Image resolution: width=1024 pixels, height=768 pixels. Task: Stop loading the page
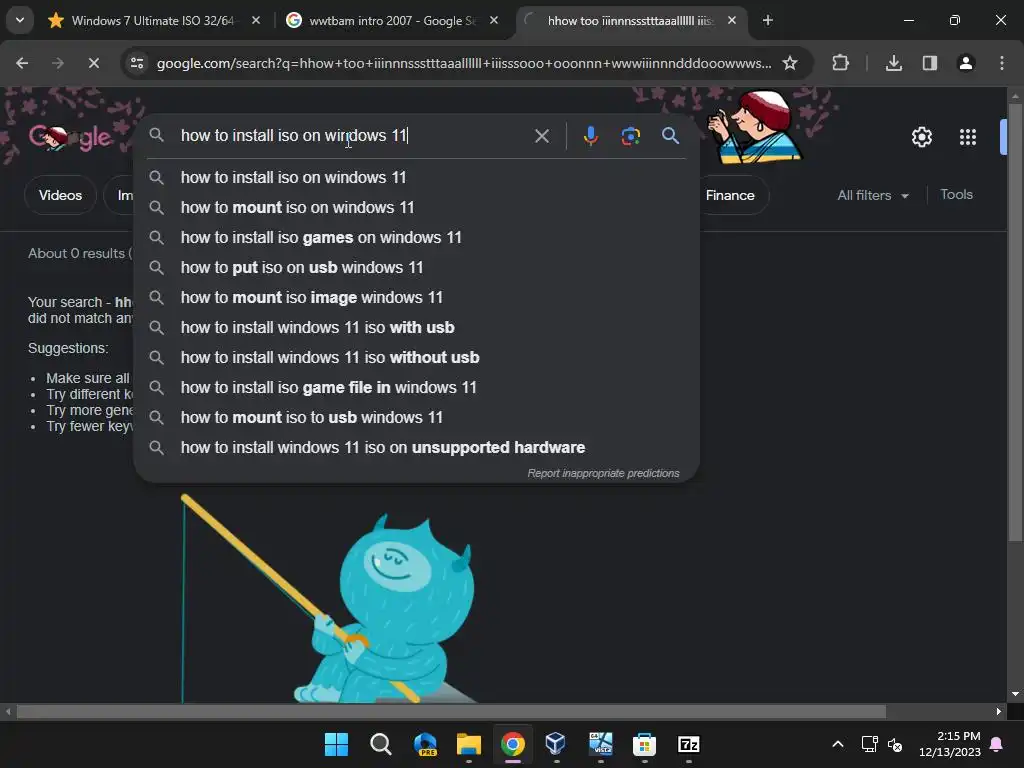pos(93,63)
